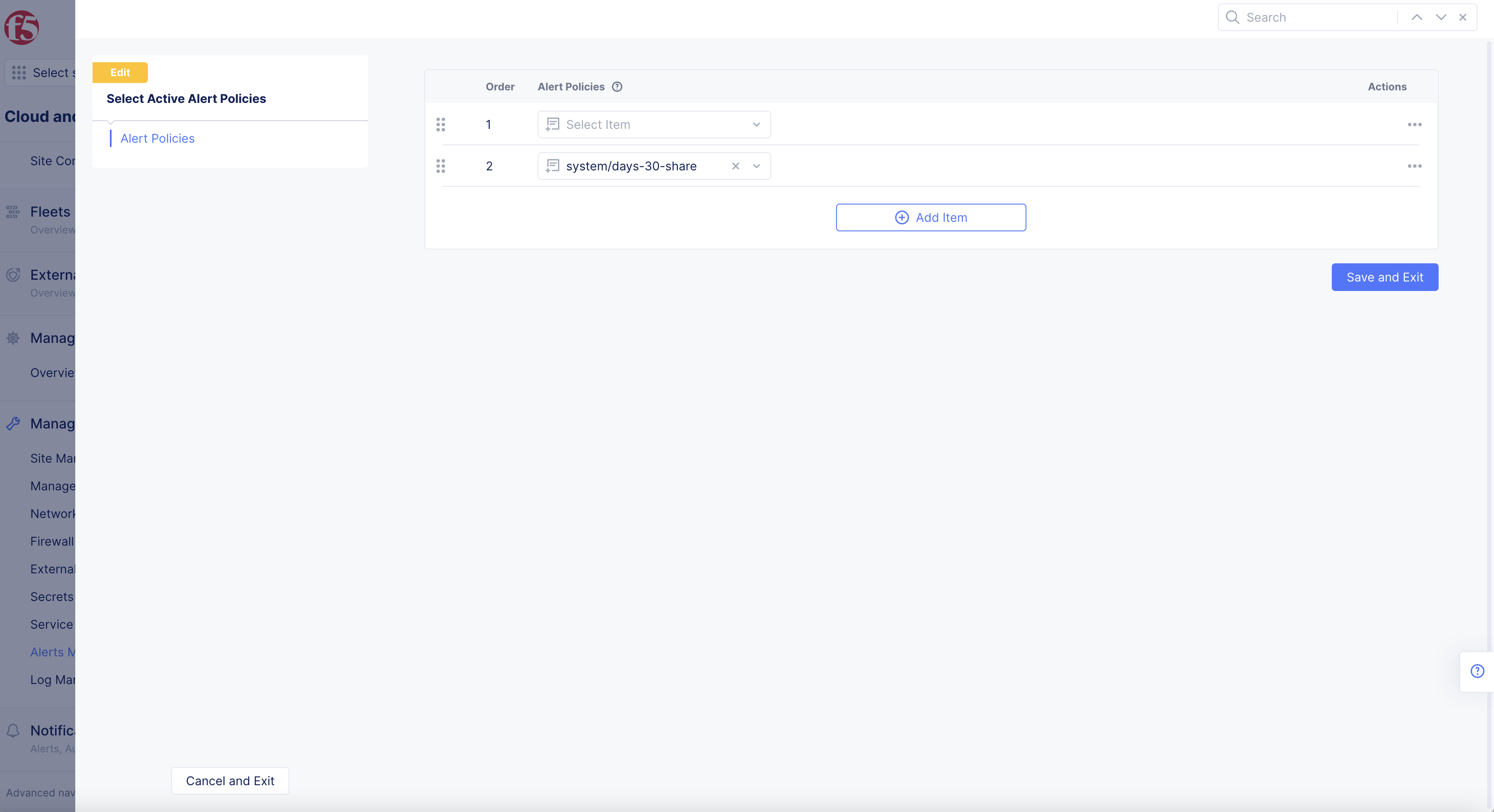Open the Alert Policies help tooltip icon
Screen dimensions: 1494x812
coord(617,87)
